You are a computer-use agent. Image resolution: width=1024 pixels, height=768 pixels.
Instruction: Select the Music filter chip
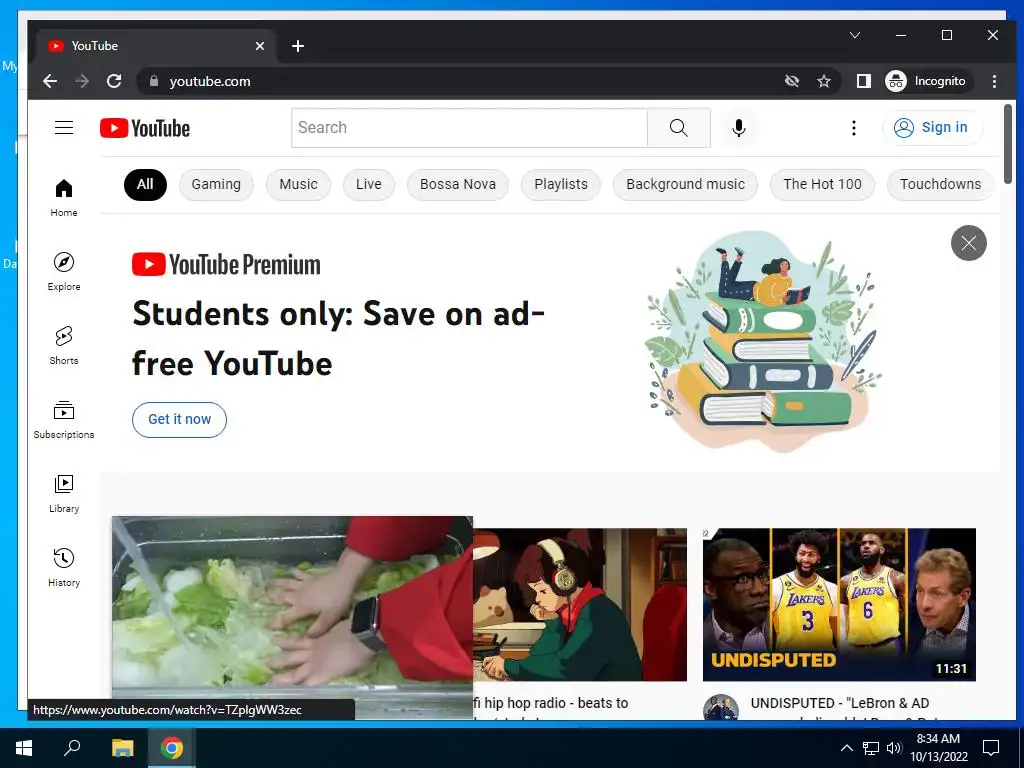(x=298, y=184)
